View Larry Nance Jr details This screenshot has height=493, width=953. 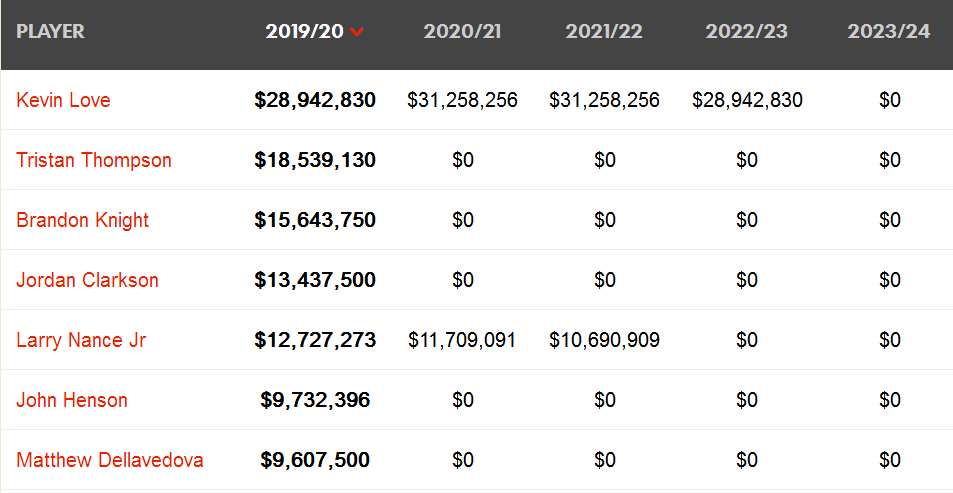click(81, 340)
